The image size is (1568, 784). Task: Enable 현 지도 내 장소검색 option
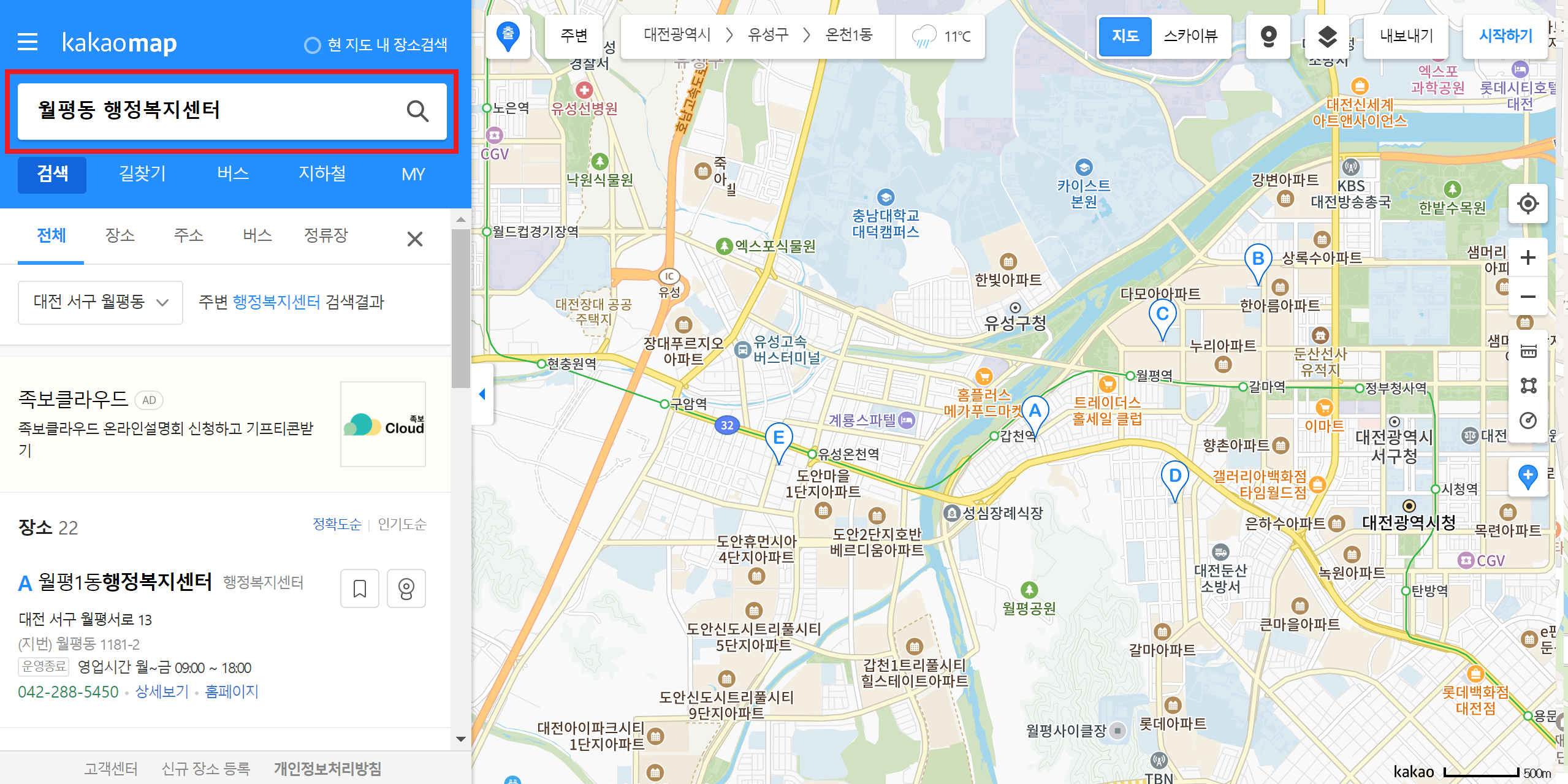[x=313, y=45]
